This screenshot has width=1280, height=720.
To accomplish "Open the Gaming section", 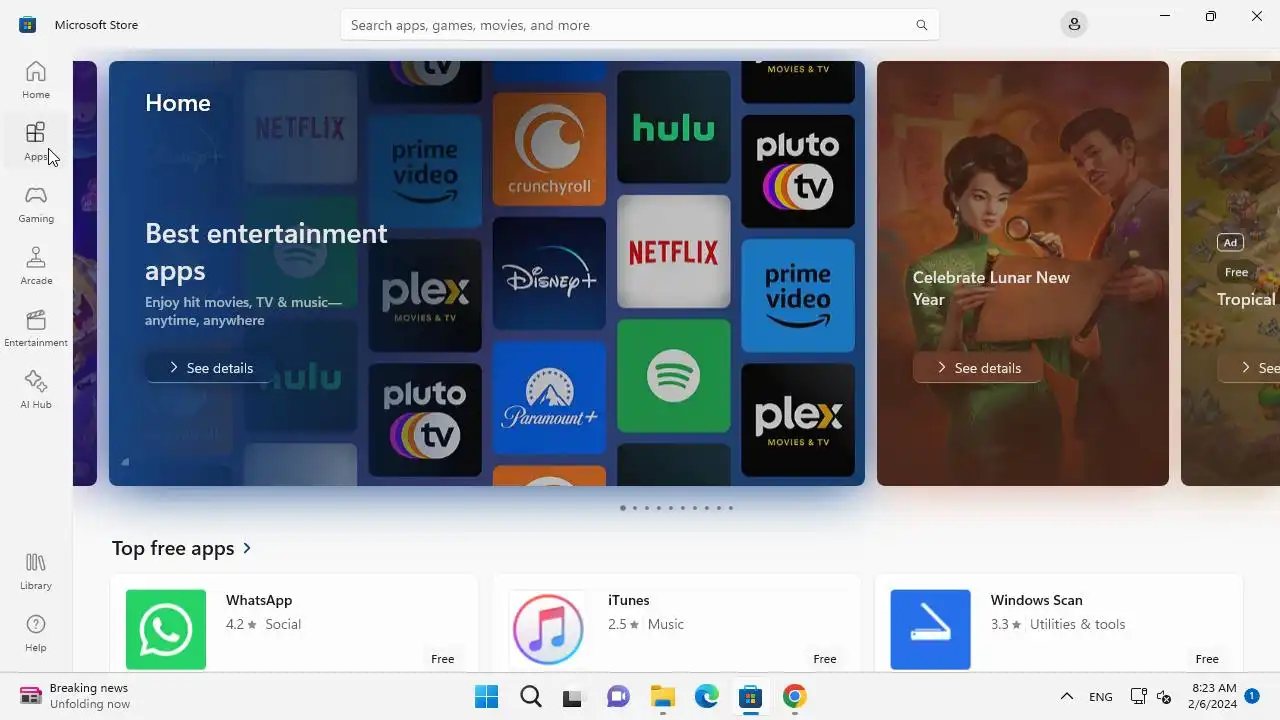I will [x=36, y=204].
